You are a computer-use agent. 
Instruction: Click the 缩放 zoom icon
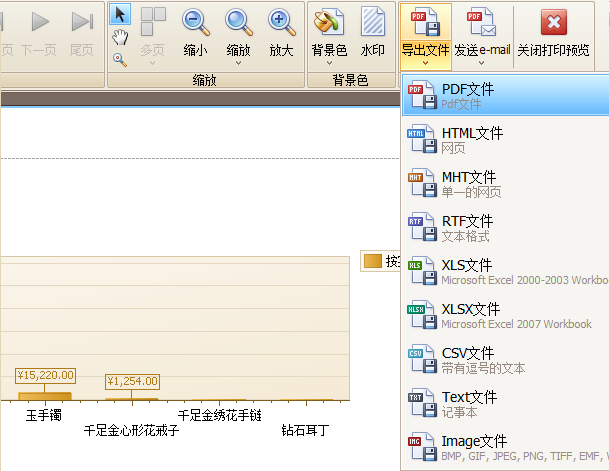coord(238,23)
